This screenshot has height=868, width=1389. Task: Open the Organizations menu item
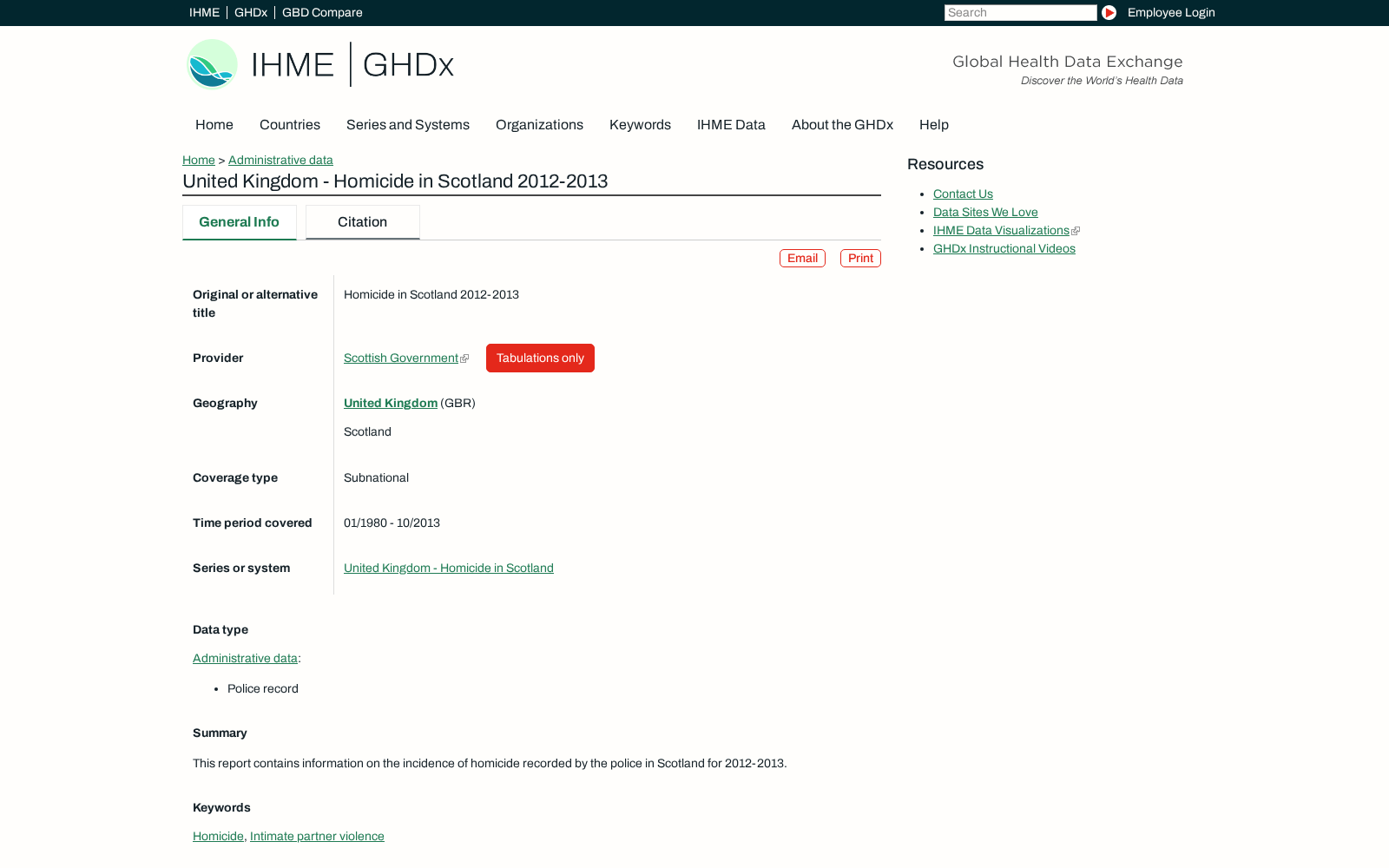tap(539, 125)
